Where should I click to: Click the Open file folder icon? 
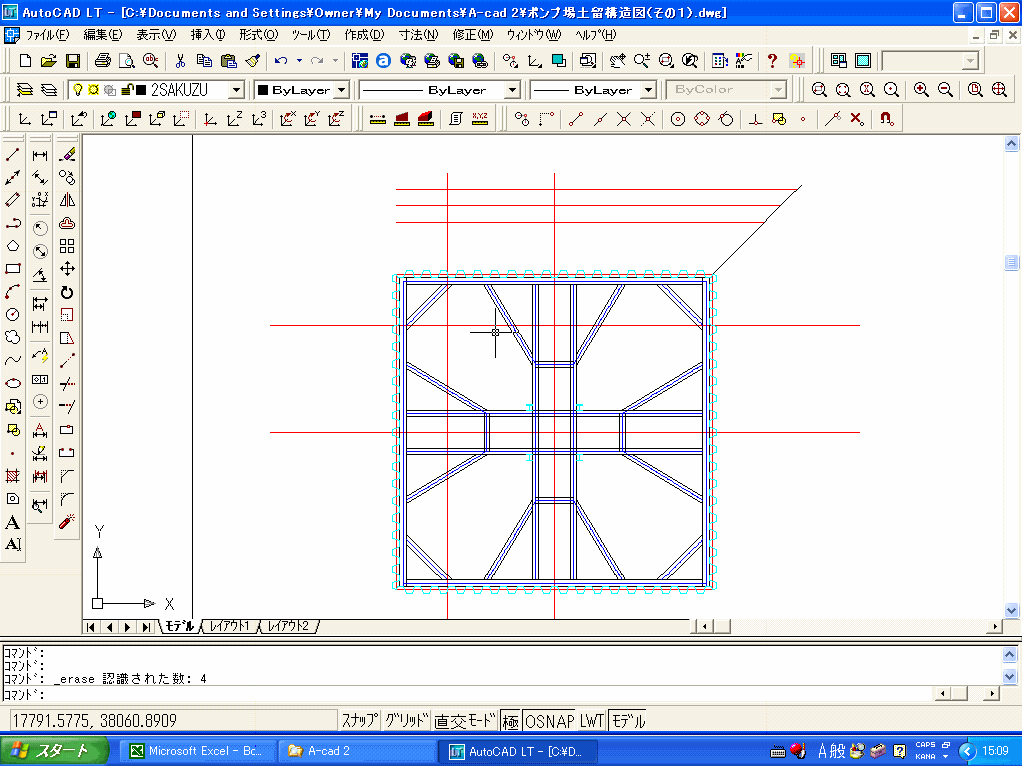49,61
